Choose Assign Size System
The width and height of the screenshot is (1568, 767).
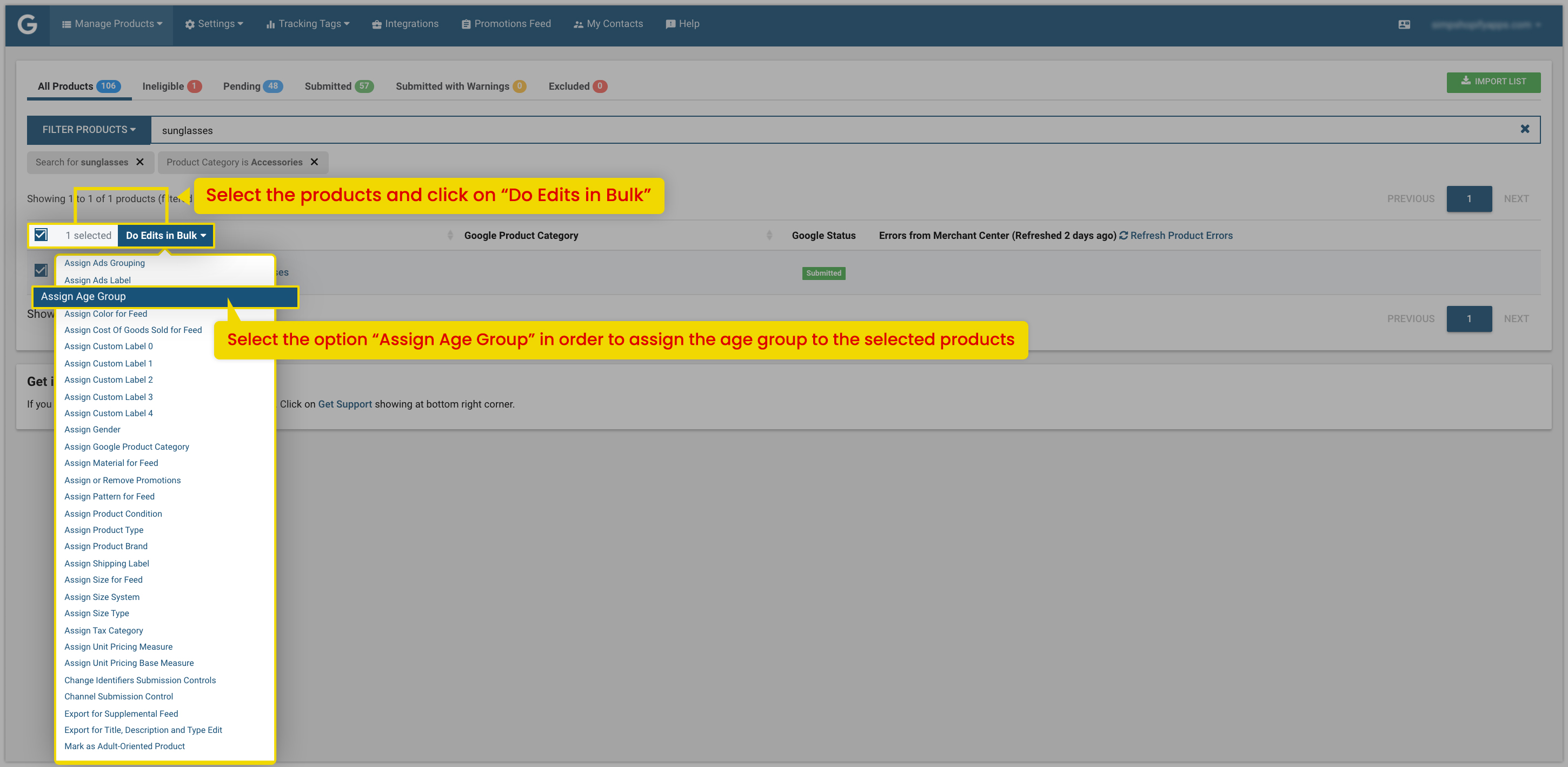[x=102, y=597]
